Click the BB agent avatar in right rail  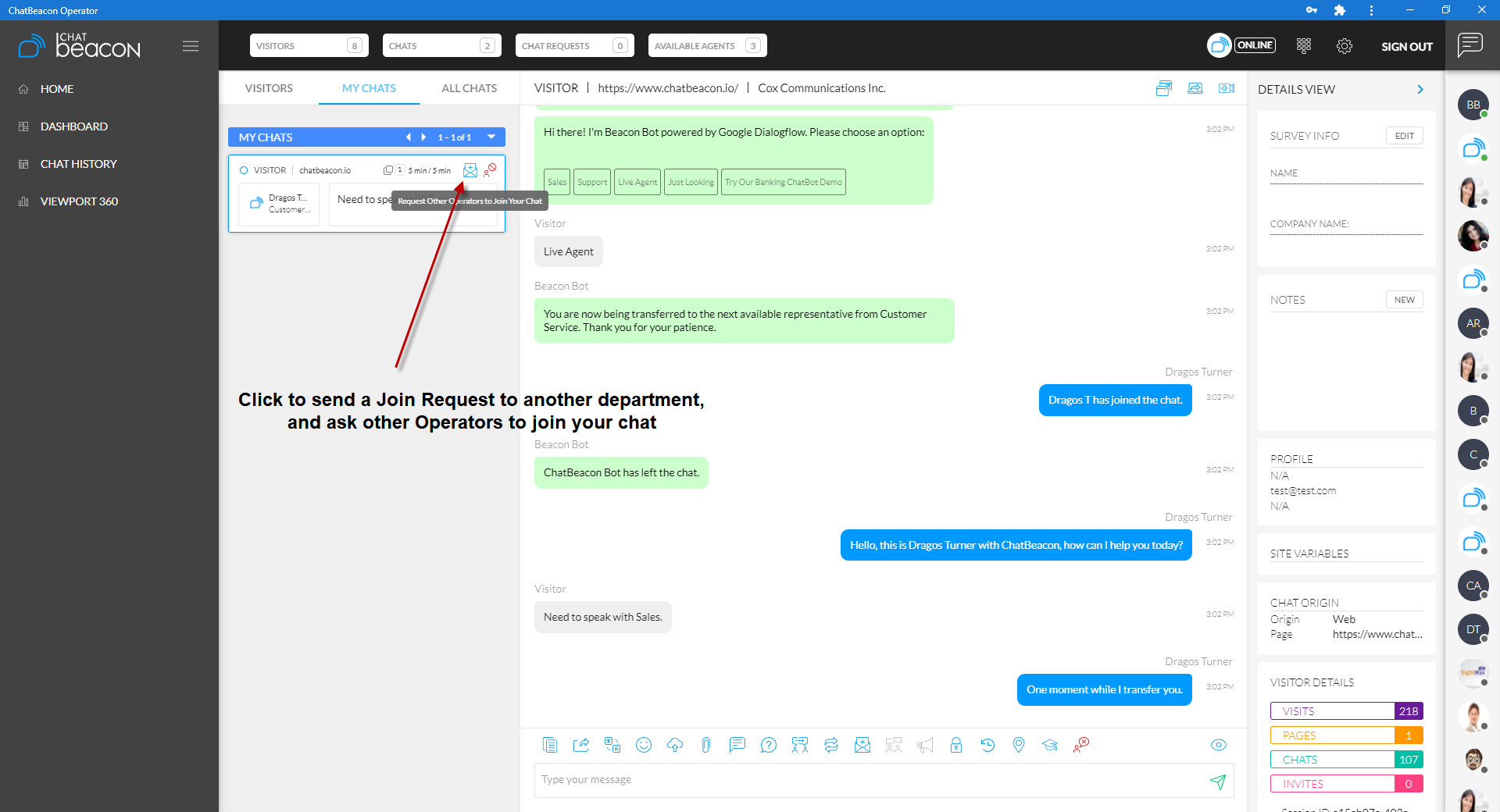point(1473,105)
